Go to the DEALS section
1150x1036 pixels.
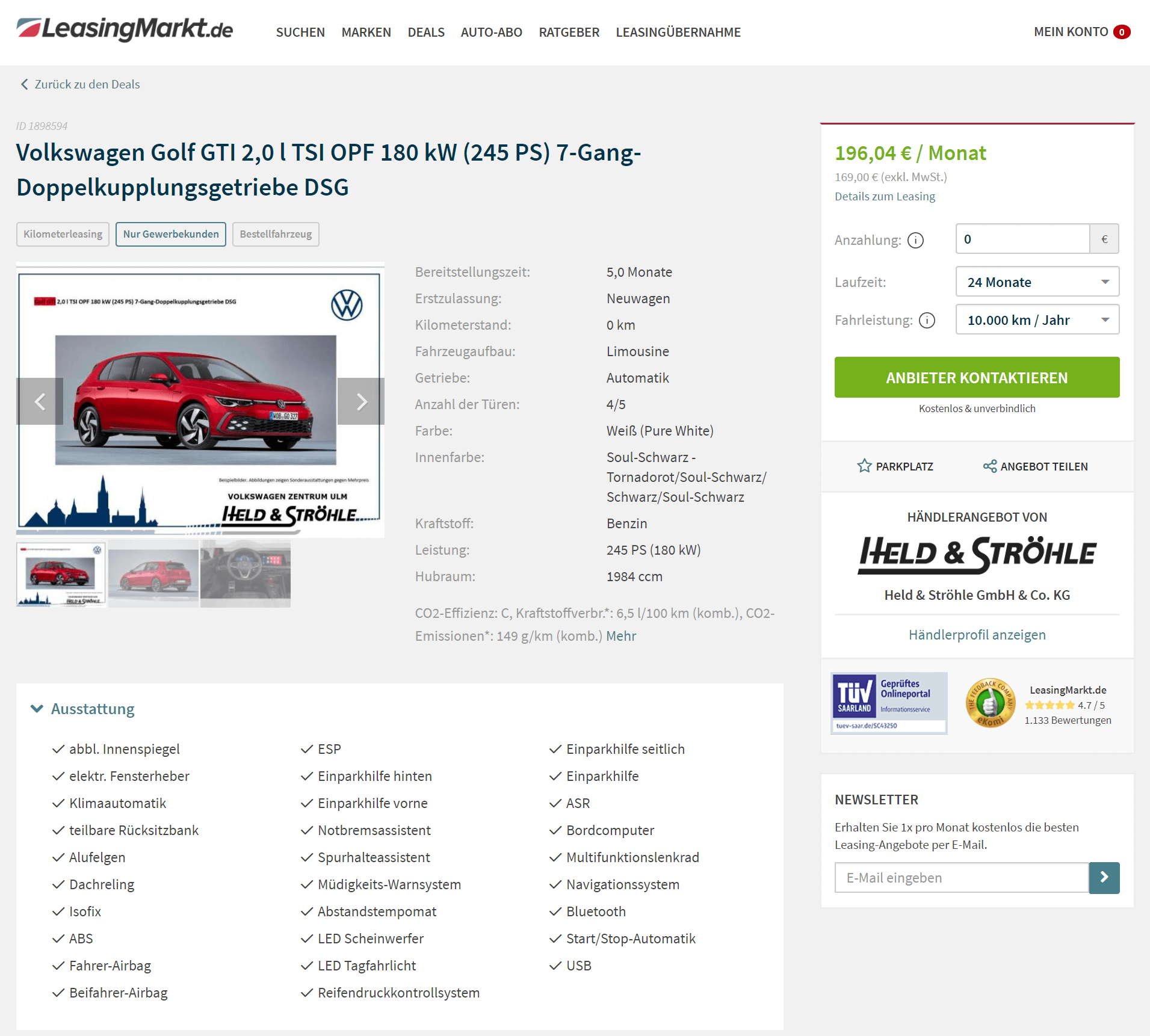click(426, 32)
